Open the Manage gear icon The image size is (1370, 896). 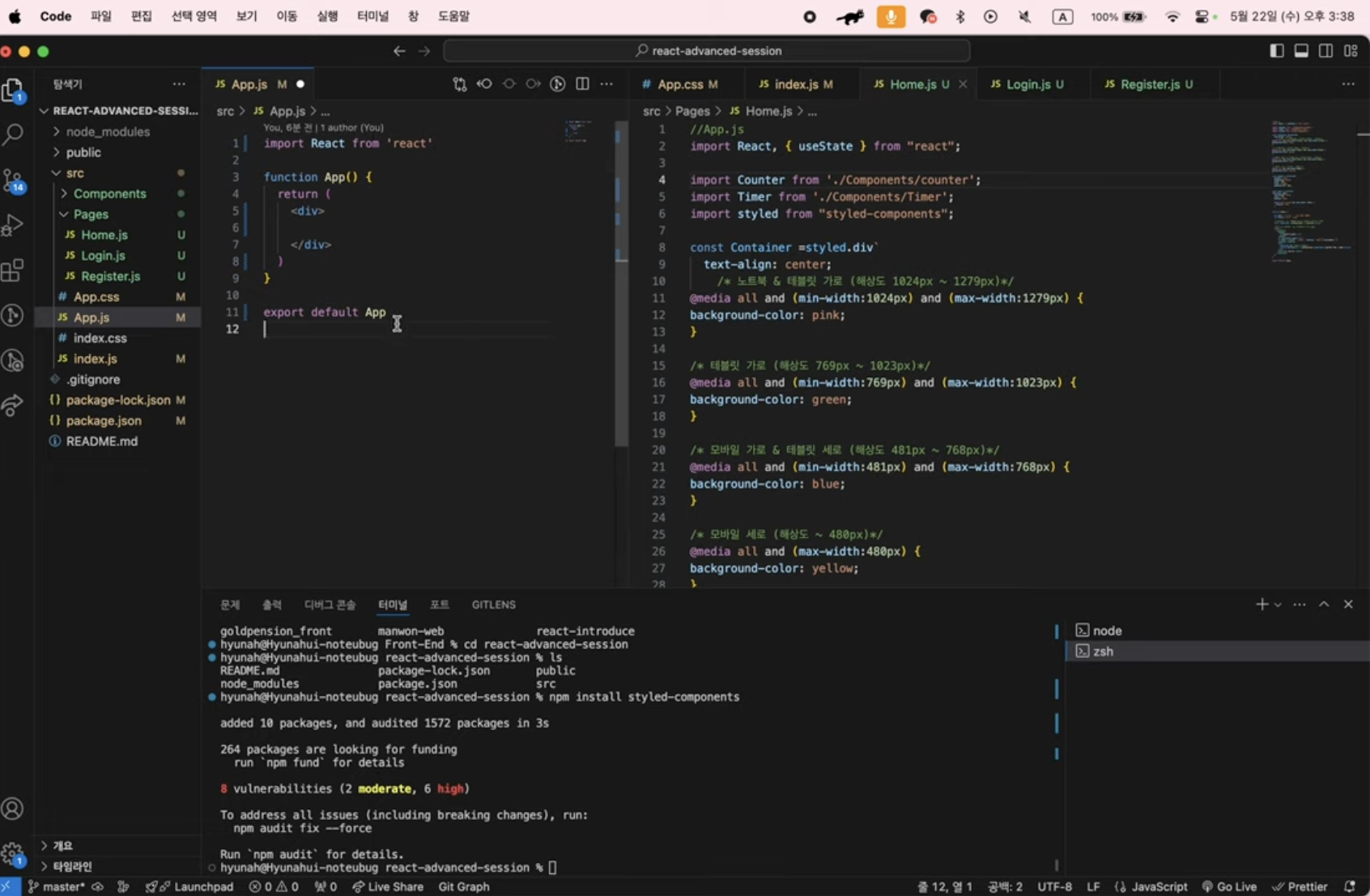[x=13, y=854]
